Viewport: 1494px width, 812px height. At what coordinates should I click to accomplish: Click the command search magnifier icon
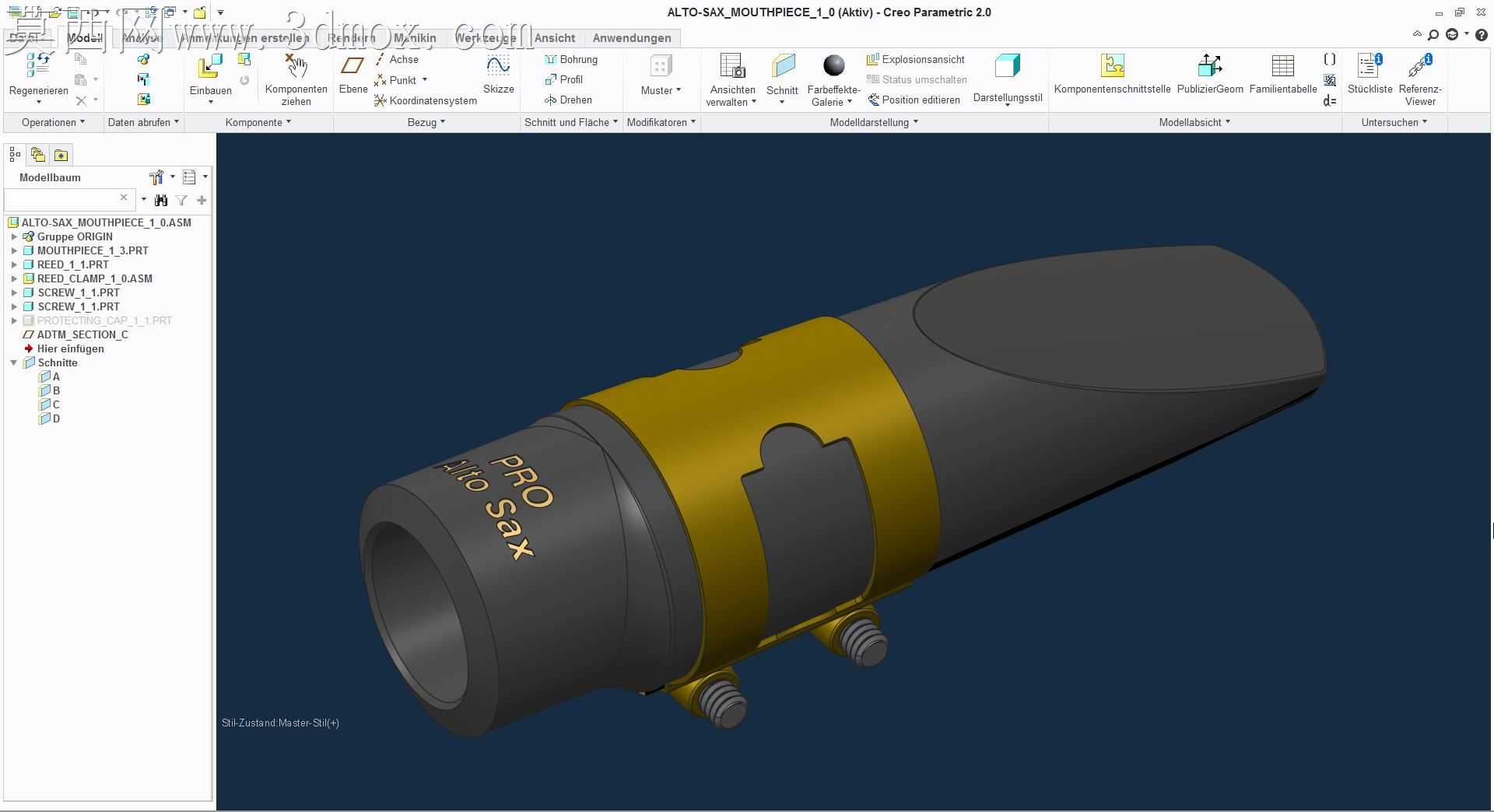tap(1433, 35)
